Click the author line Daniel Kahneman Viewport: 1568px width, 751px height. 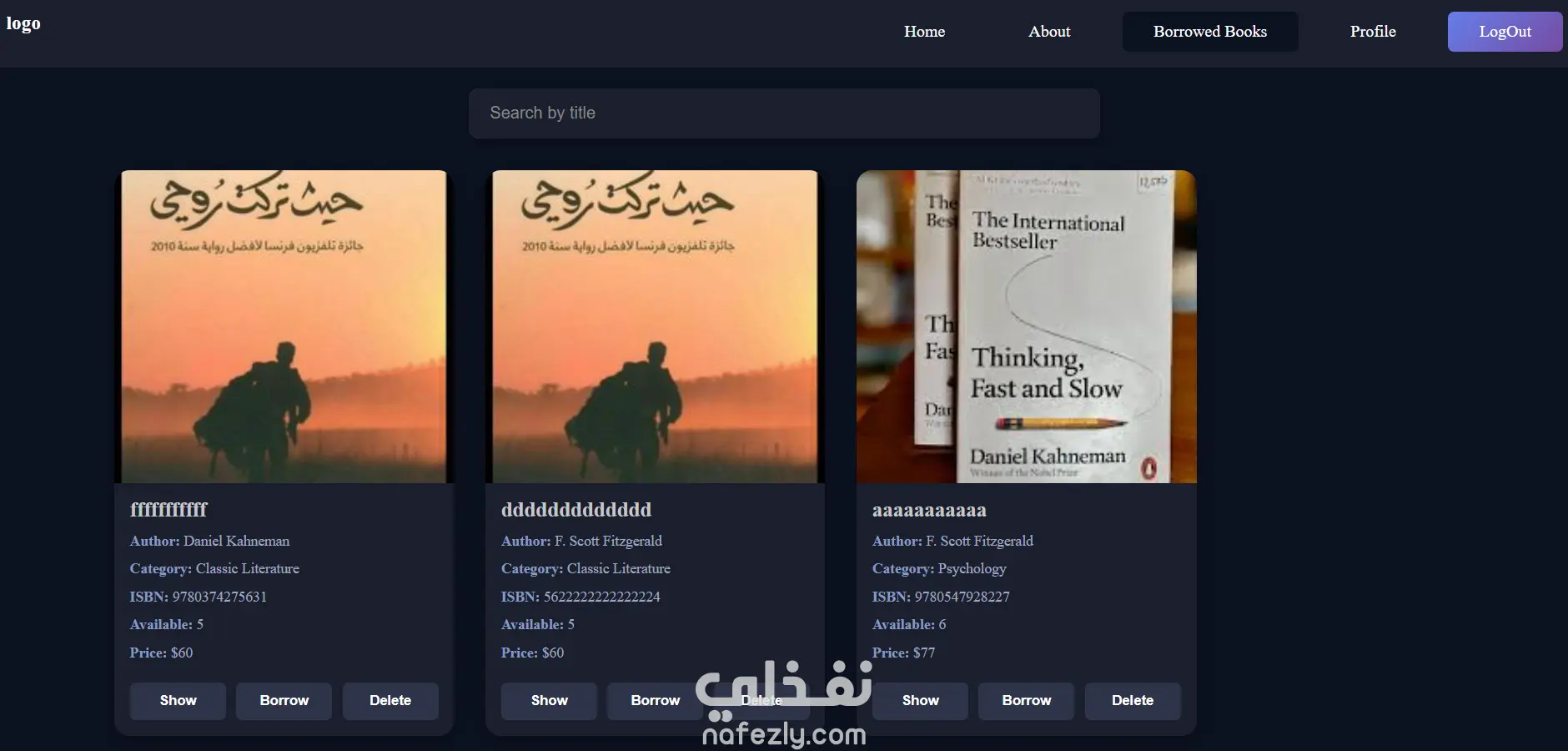click(210, 541)
